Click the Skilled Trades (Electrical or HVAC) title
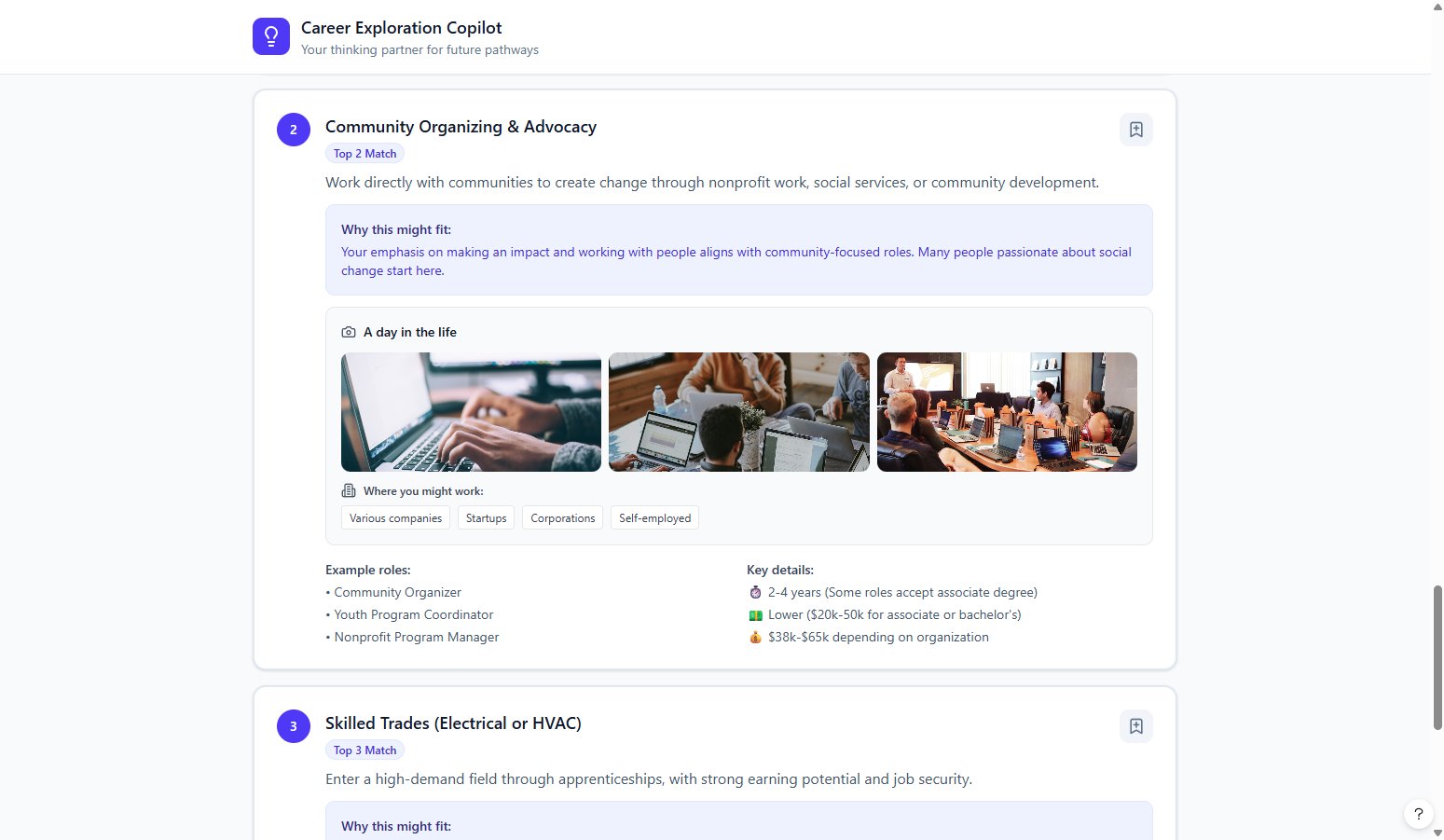The width and height of the screenshot is (1444, 840). (x=453, y=723)
